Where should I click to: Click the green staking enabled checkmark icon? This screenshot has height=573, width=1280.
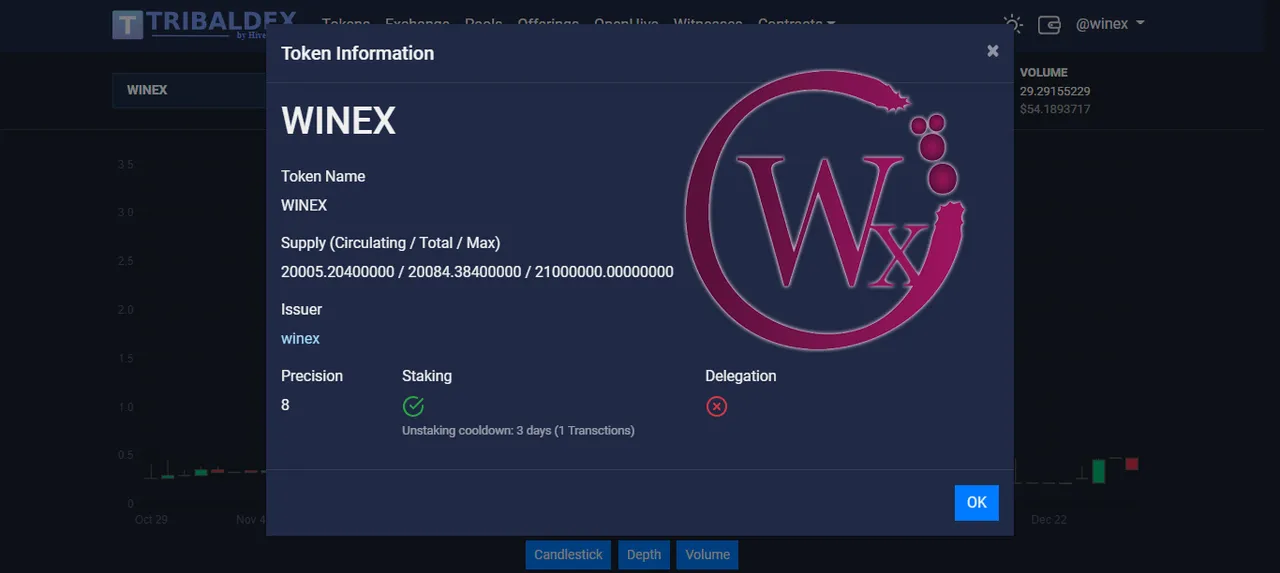413,406
